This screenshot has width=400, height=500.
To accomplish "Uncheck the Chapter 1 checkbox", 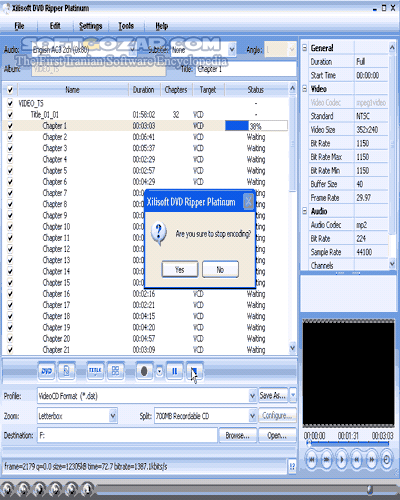I will coord(10,126).
